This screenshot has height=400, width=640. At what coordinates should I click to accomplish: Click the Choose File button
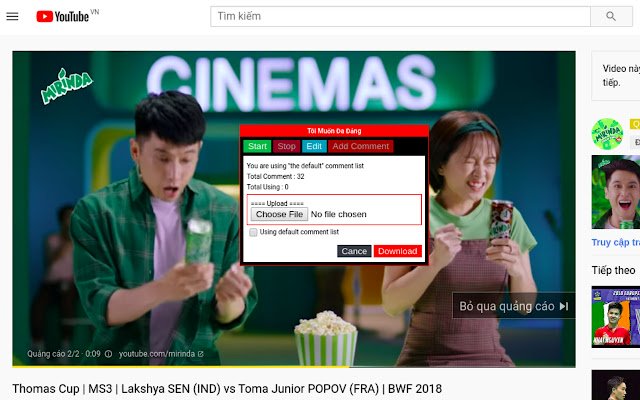pyautogui.click(x=279, y=214)
